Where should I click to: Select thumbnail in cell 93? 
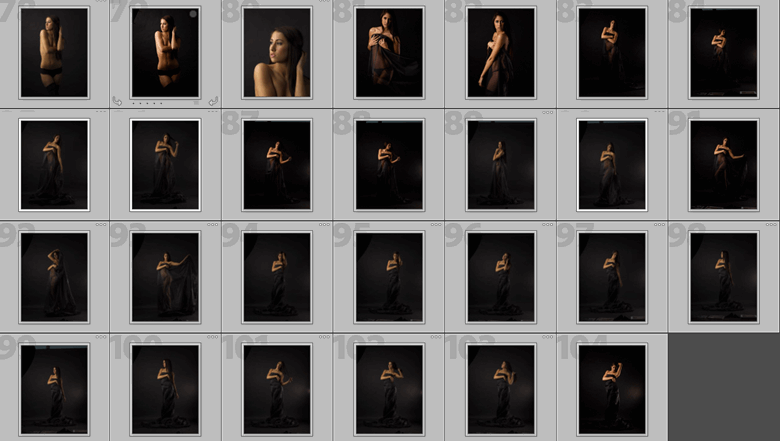(x=165, y=276)
